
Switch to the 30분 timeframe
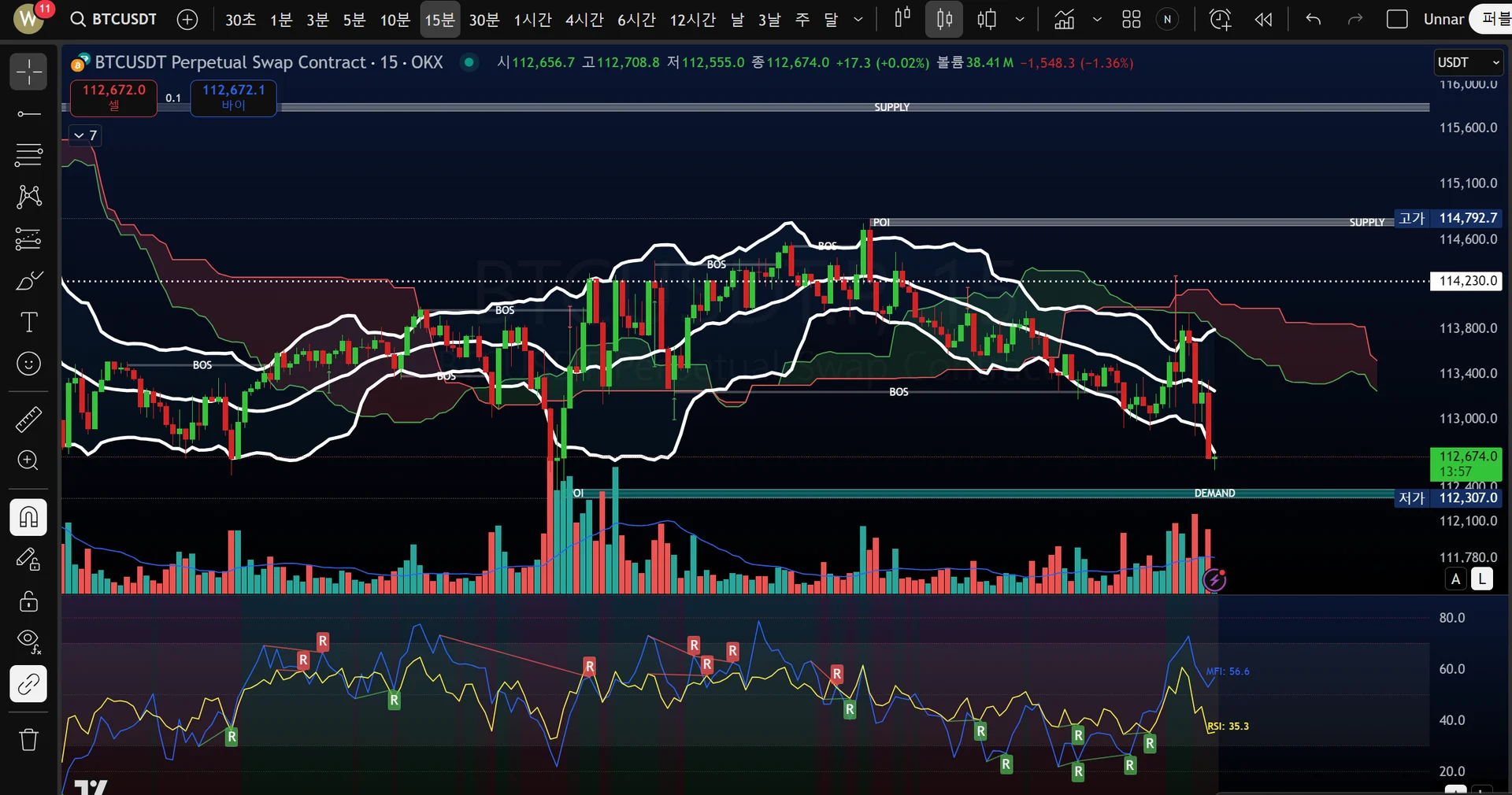coord(484,20)
